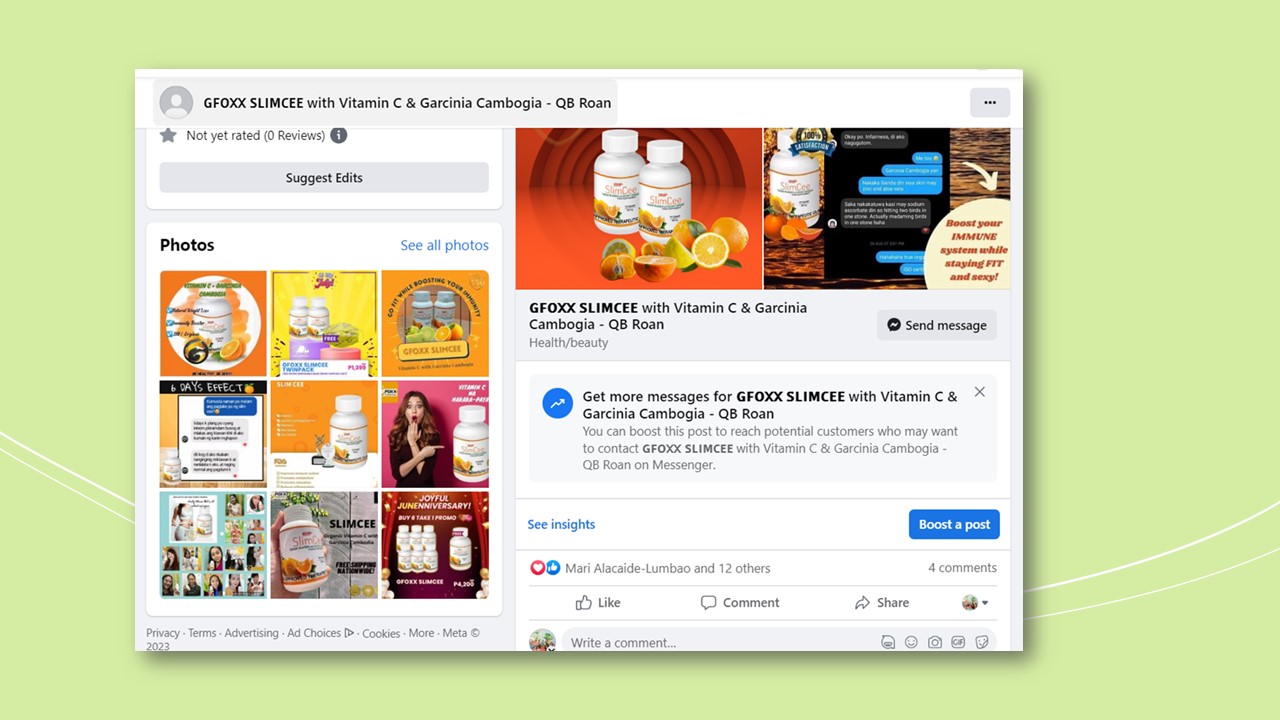Click the Cookies footer link
The width and height of the screenshot is (1280, 720).
(381, 633)
